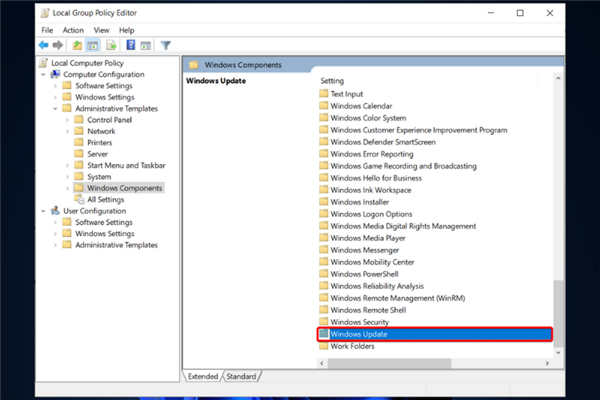
Task: Select the Windows Remote Shell folder
Action: [368, 310]
